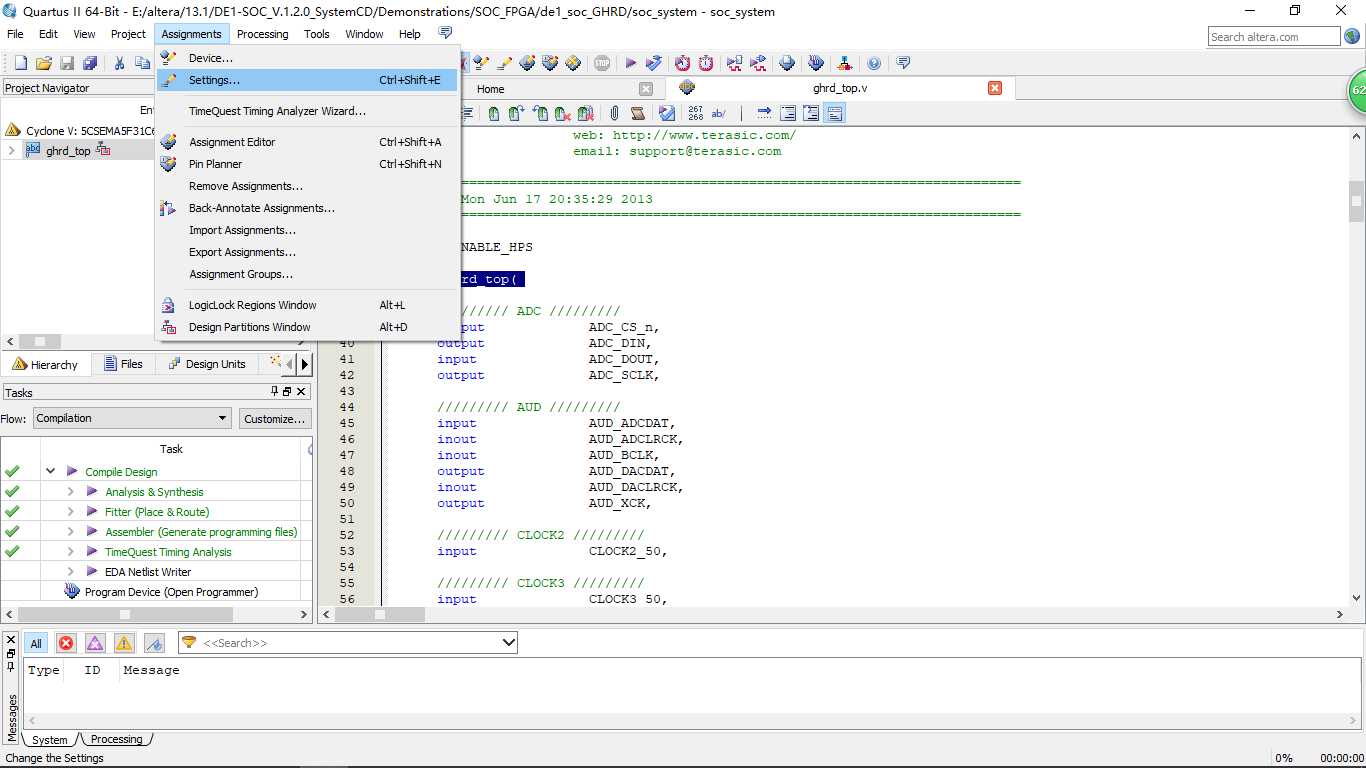Toggle line numbers 267/268 icon
Screen dimensions: 1366x768
[x=695, y=113]
